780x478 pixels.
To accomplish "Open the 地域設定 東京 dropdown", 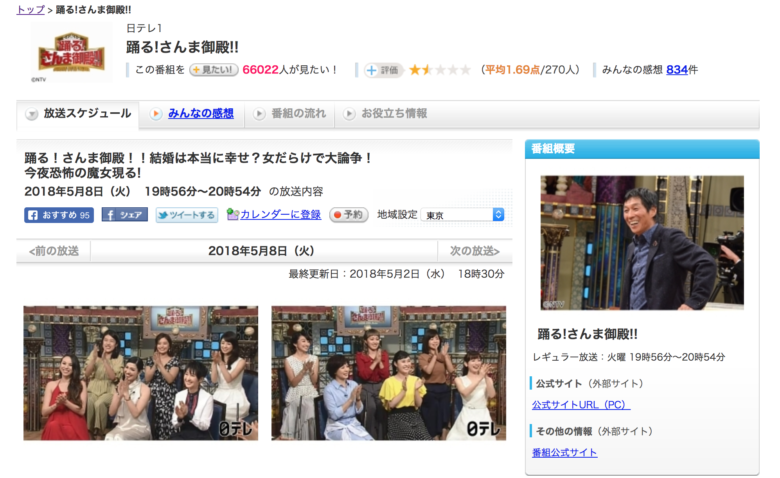I will coord(463,215).
